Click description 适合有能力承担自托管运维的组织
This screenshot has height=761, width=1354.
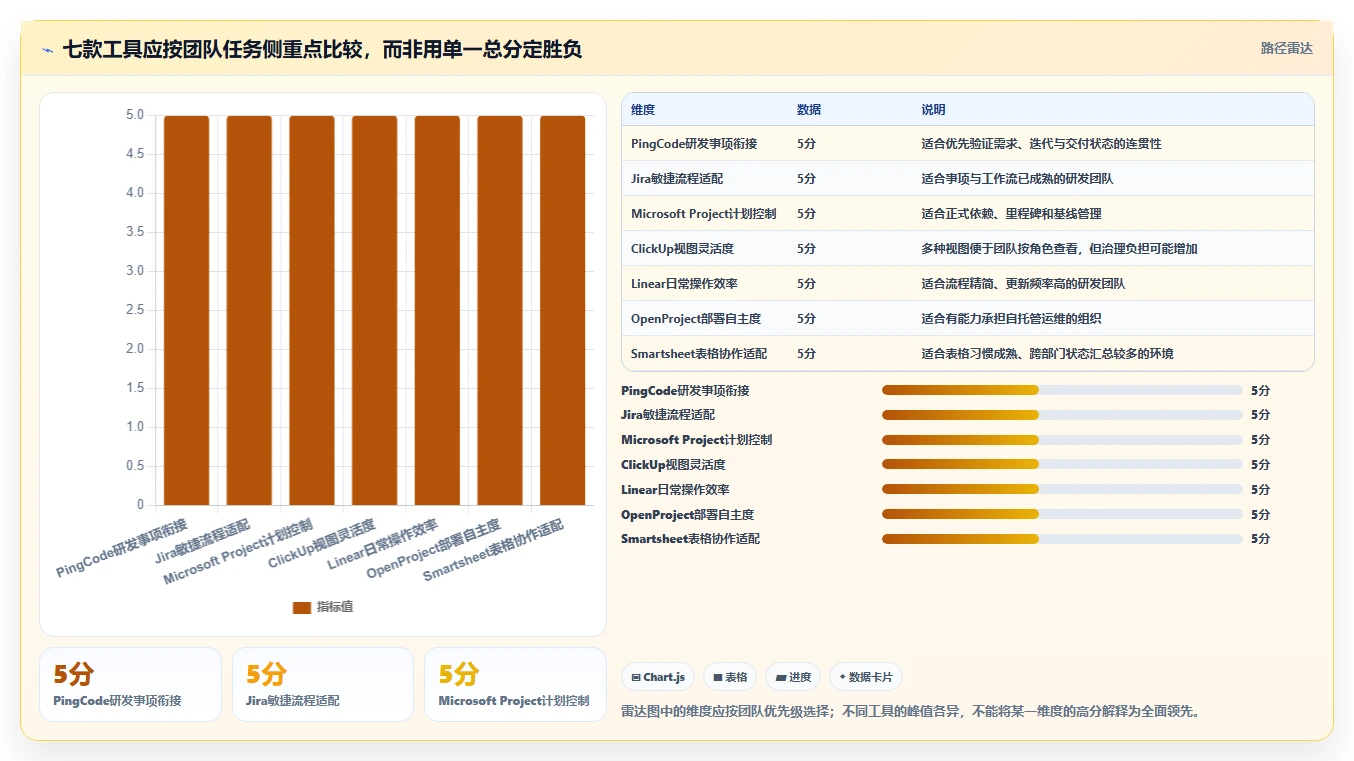(x=1011, y=319)
